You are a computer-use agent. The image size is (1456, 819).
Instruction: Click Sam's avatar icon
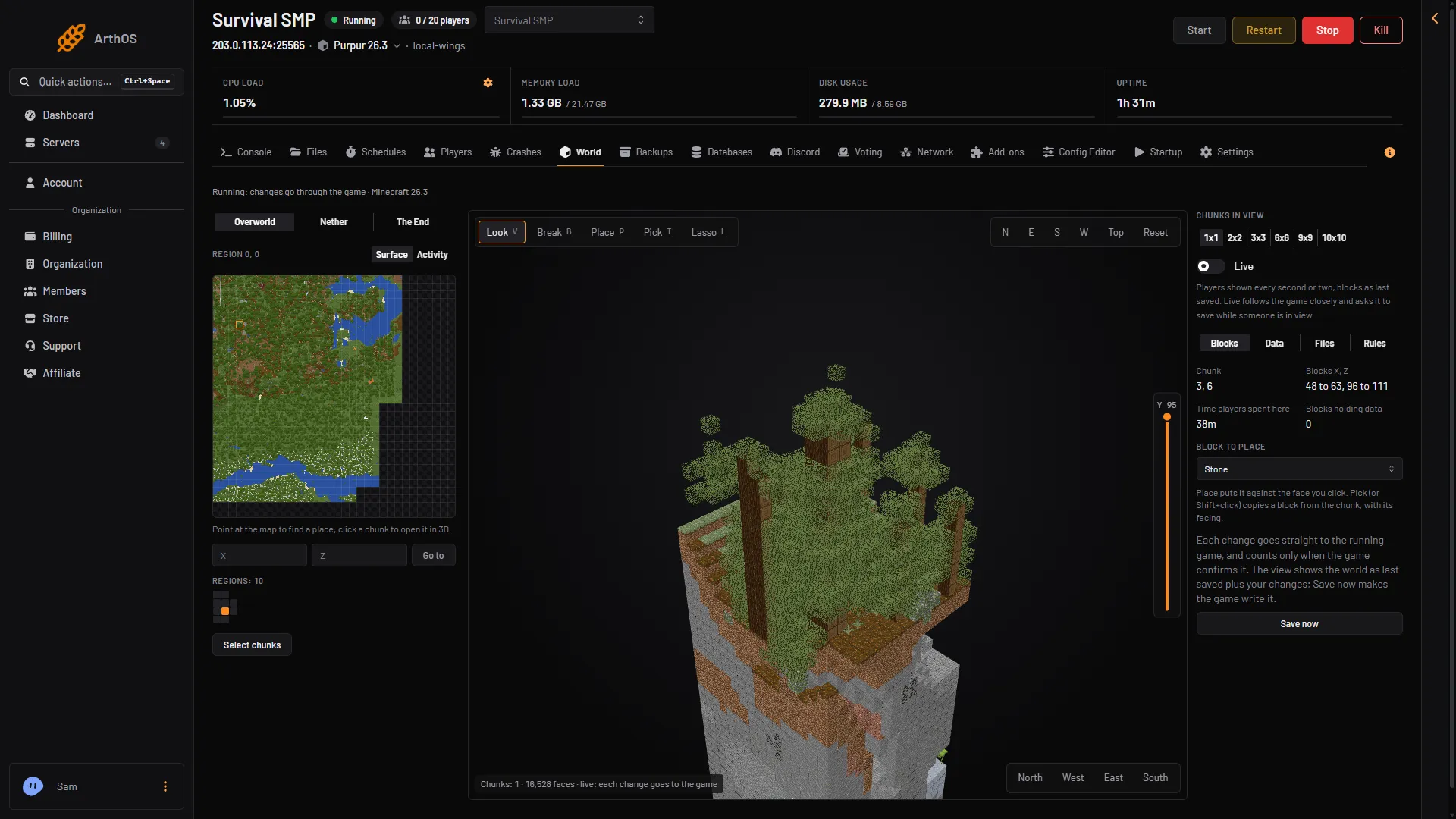click(x=33, y=786)
